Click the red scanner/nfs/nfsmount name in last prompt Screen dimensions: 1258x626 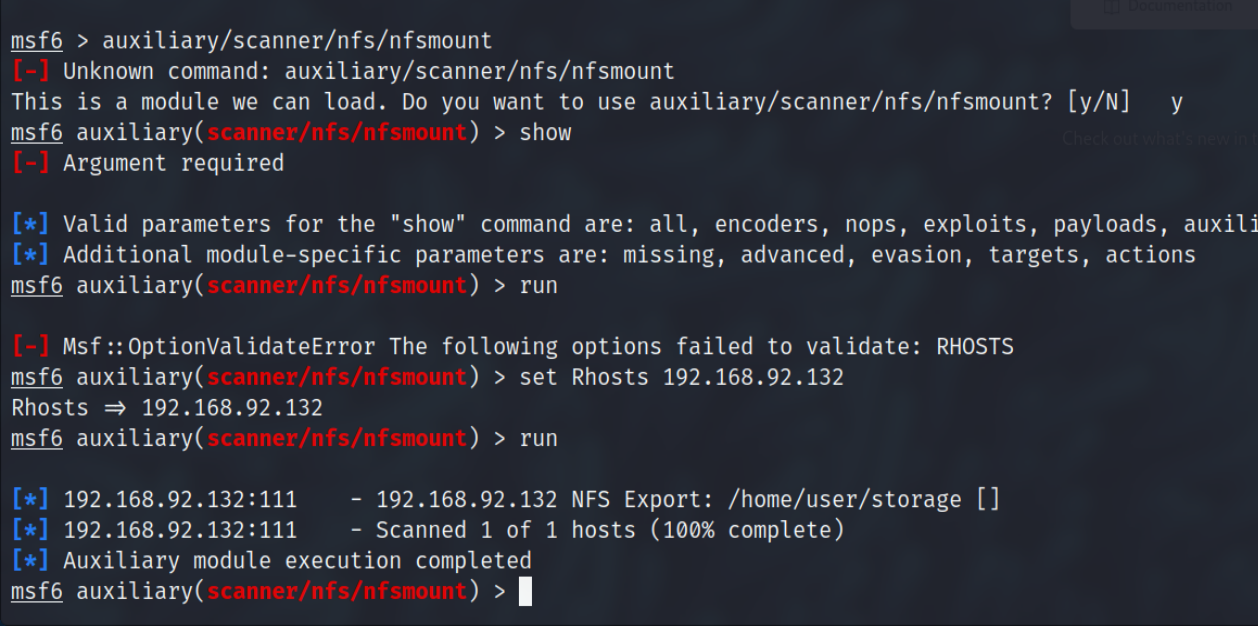337,591
